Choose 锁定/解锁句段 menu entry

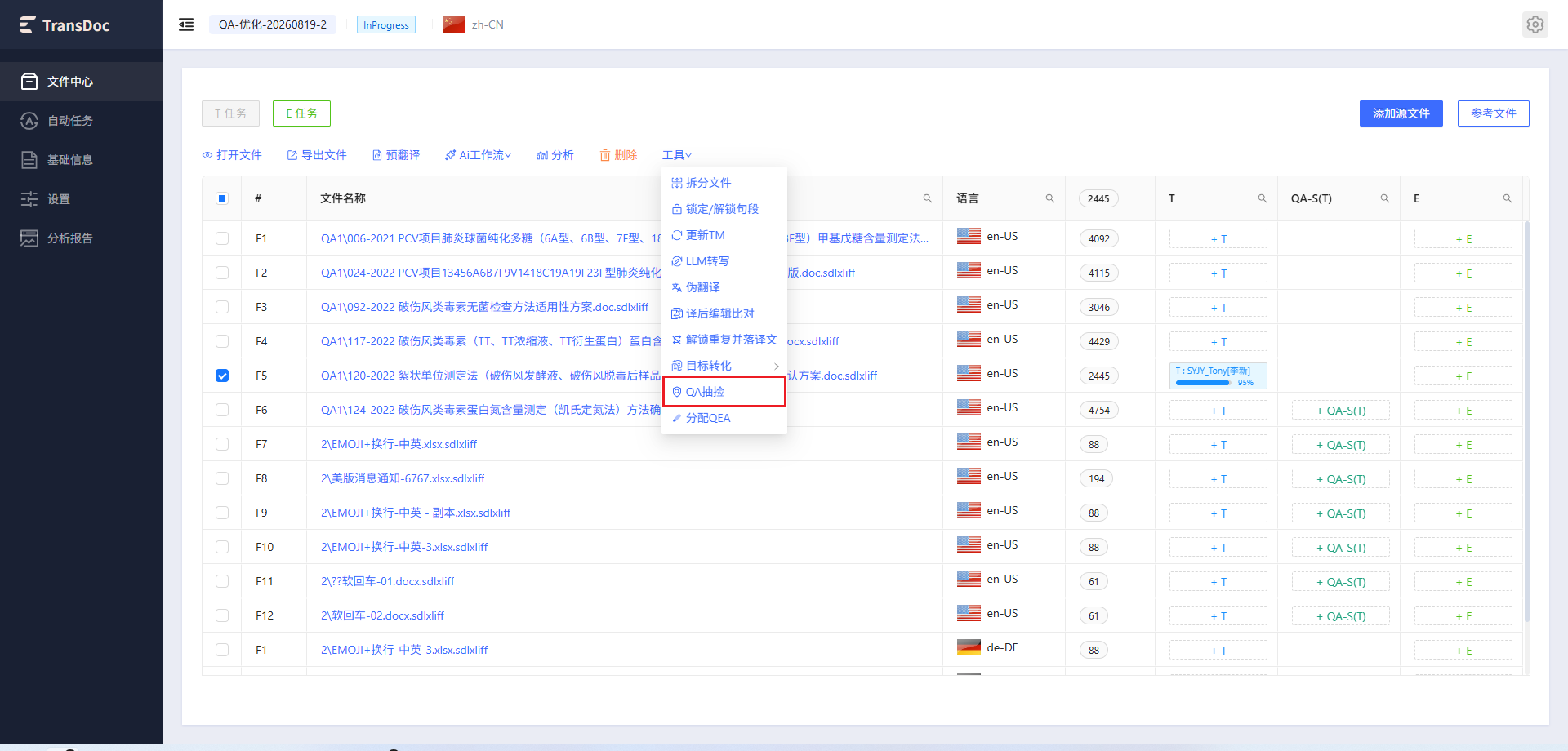[724, 209]
